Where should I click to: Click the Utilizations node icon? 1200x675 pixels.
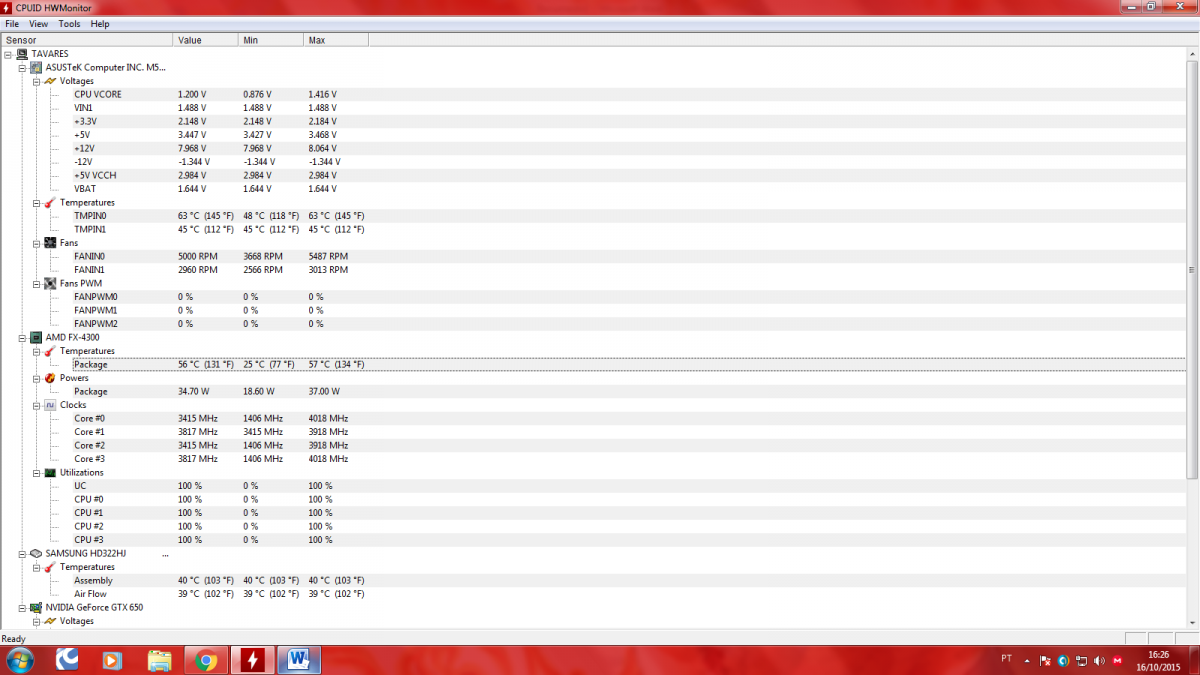(50, 472)
